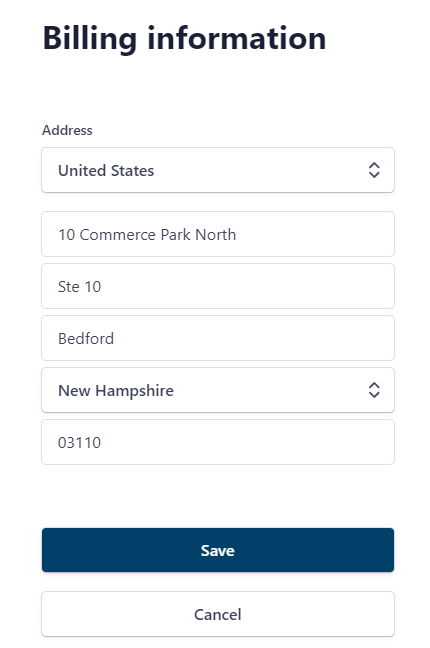Edit the suite number line
The width and height of the screenshot is (430, 648).
click(x=218, y=286)
